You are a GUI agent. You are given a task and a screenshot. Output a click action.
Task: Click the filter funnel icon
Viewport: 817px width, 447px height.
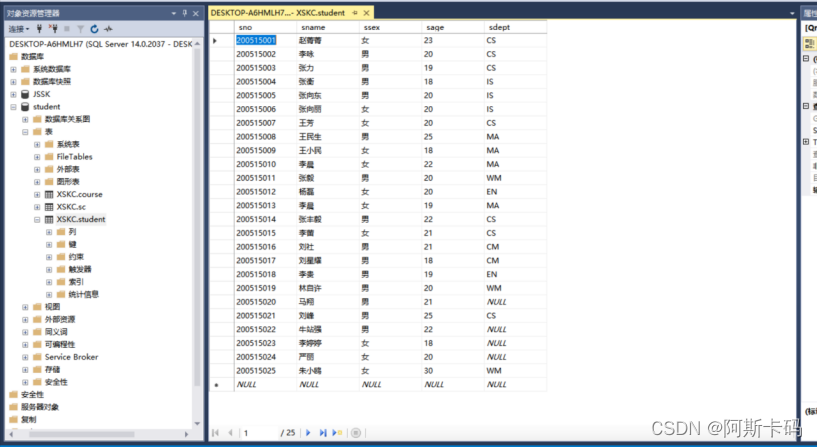point(80,29)
